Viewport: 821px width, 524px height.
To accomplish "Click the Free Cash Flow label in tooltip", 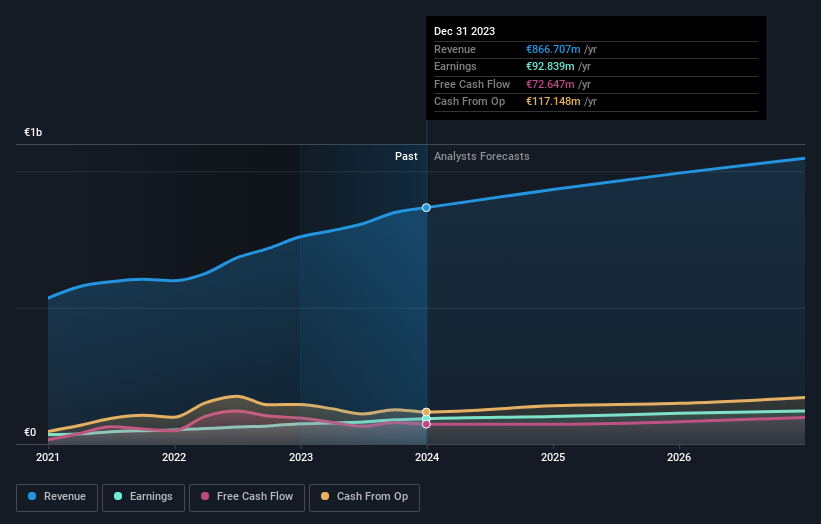I will tap(472, 84).
